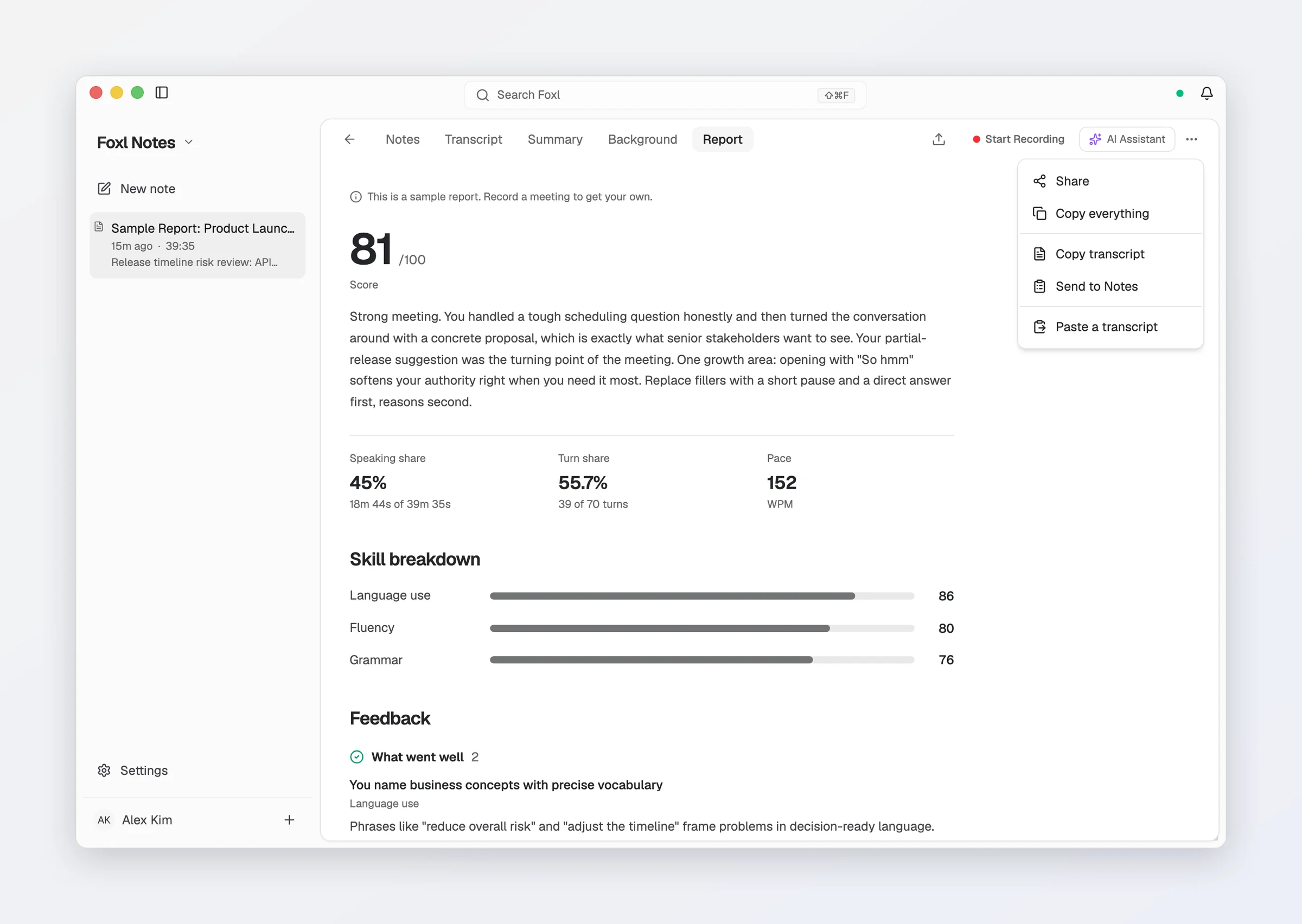
Task: Open the Background tab
Action: tap(642, 139)
